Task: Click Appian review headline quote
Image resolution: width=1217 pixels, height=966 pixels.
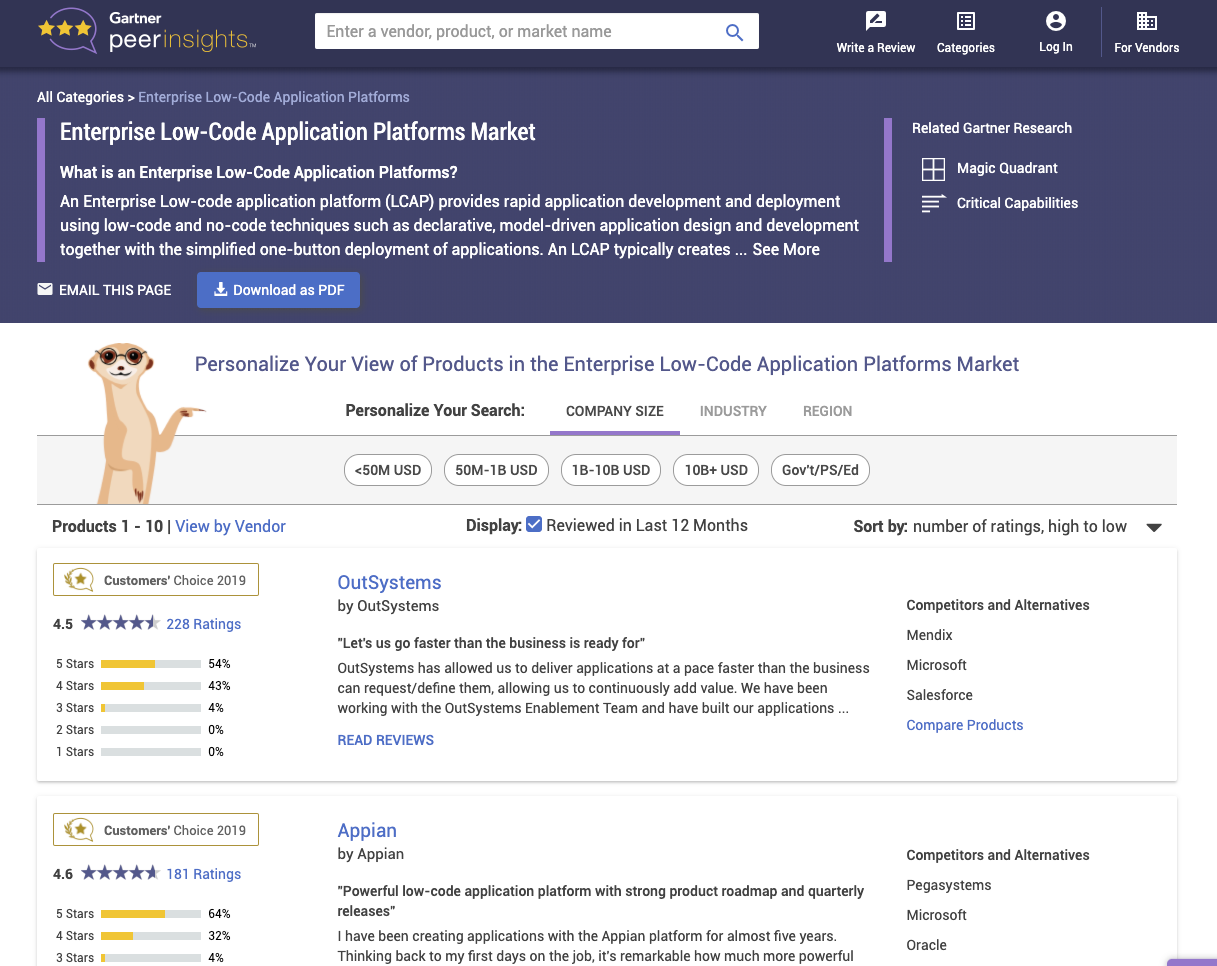Action: (x=601, y=901)
